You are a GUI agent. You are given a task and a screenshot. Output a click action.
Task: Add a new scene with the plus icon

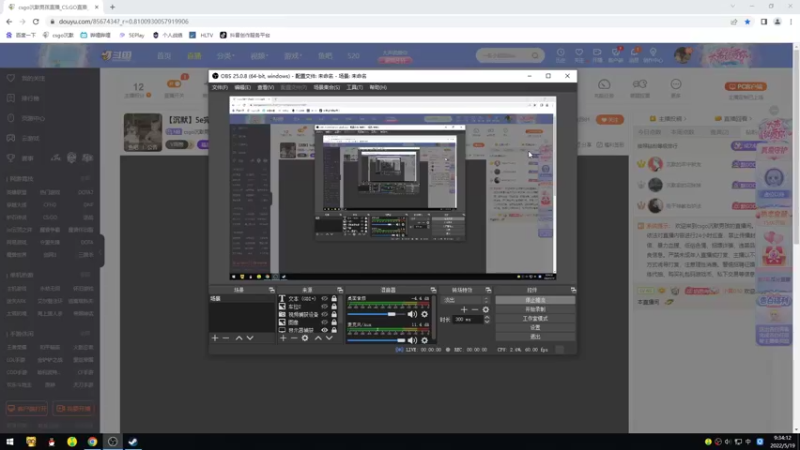(x=215, y=338)
